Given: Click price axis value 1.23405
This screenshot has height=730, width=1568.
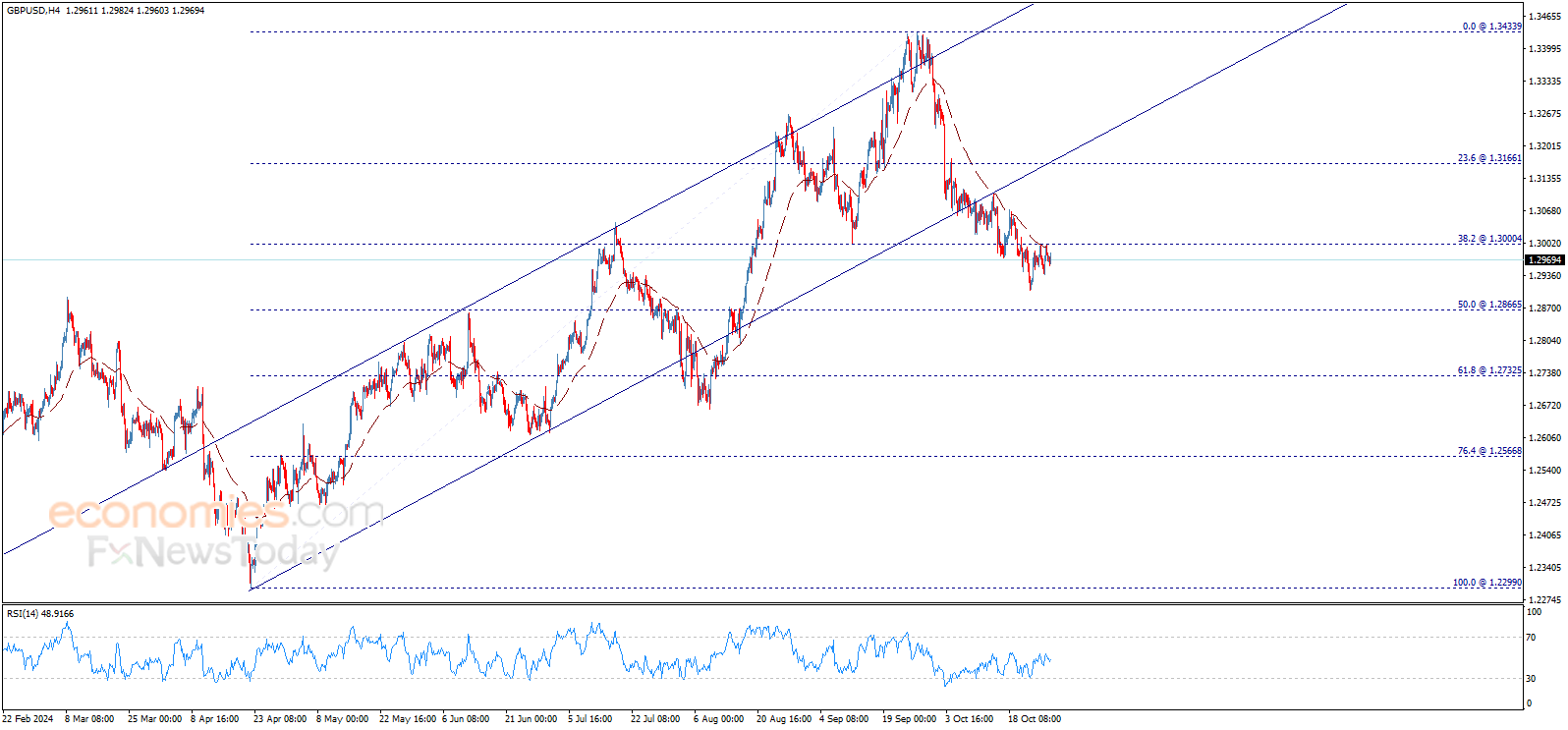Looking at the screenshot, I should pyautogui.click(x=1545, y=568).
